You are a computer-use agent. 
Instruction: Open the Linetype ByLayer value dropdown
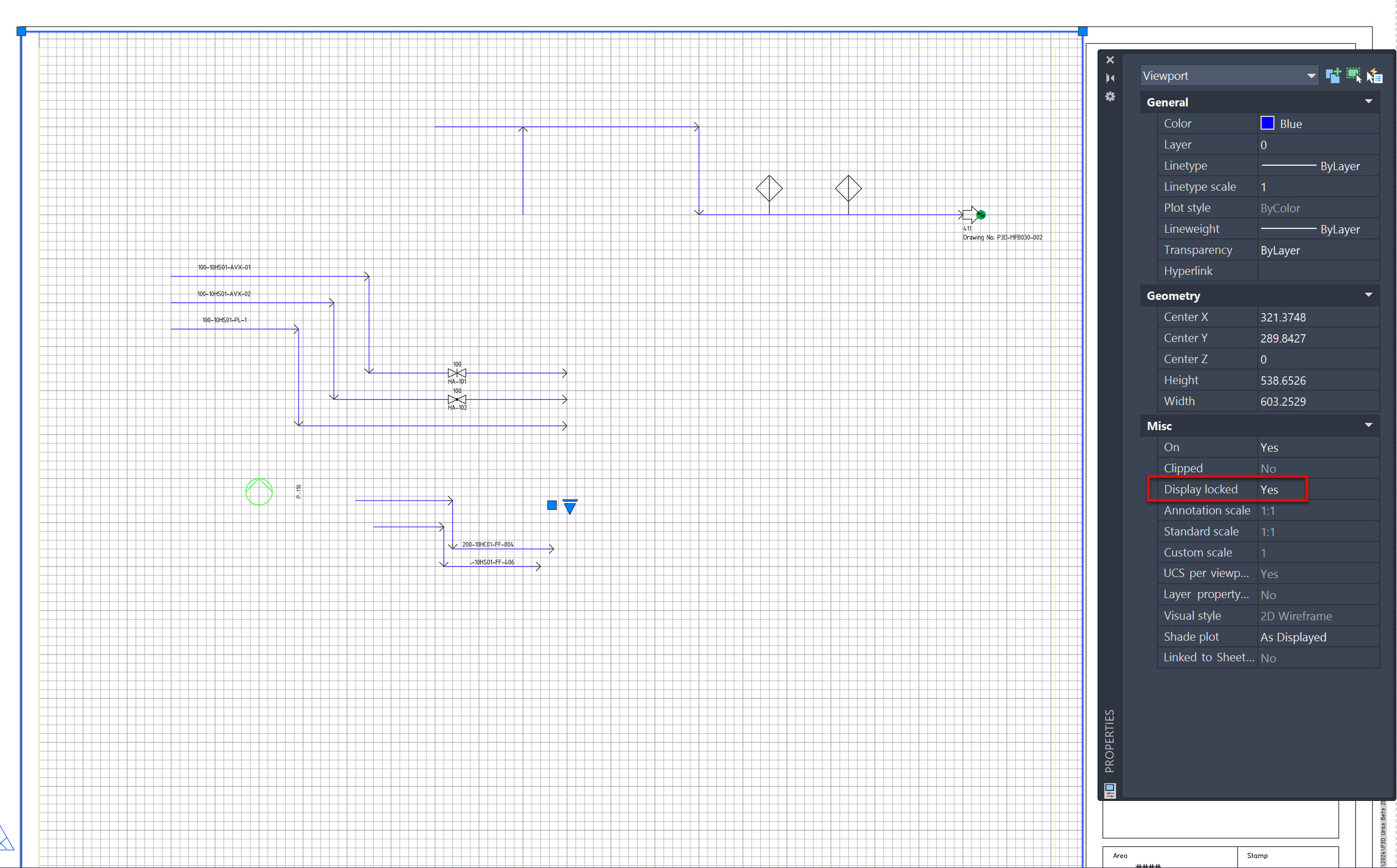(x=1318, y=166)
